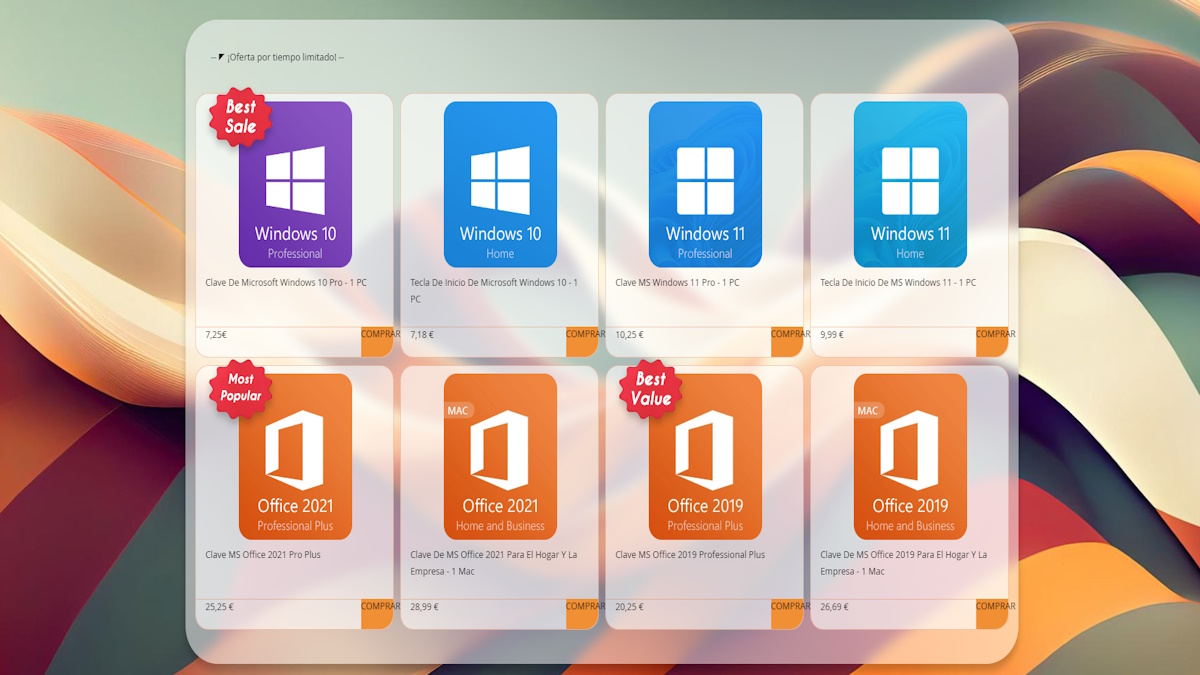Click the 20,25 € price

[x=629, y=607]
